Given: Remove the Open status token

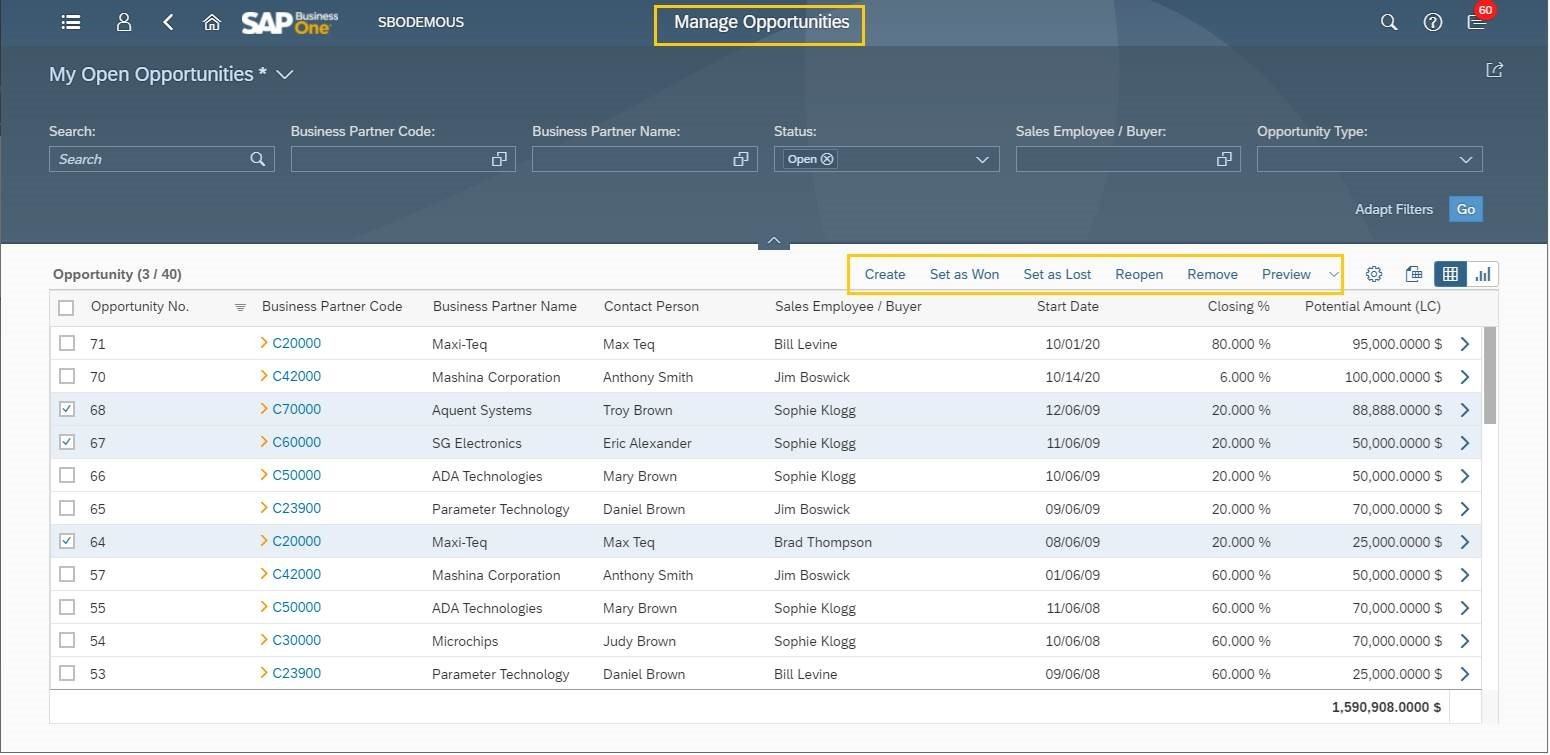Looking at the screenshot, I should (x=827, y=159).
